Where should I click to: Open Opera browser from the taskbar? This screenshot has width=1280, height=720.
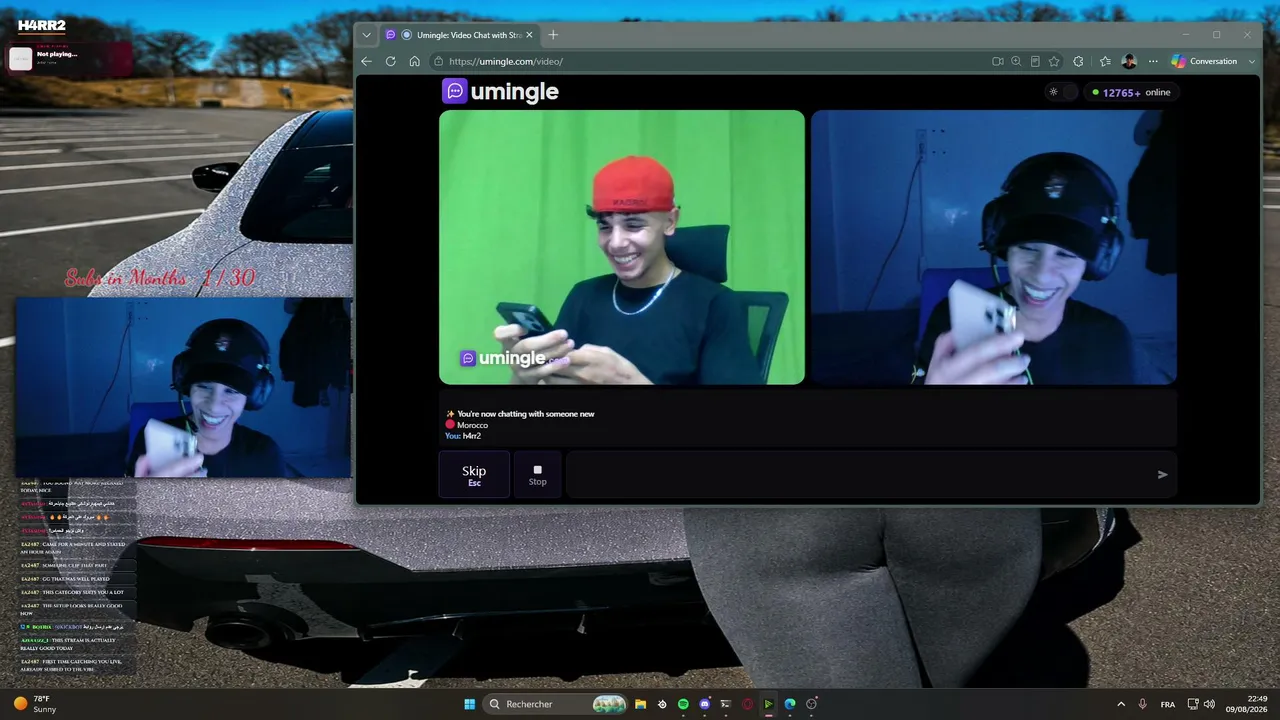click(x=747, y=704)
